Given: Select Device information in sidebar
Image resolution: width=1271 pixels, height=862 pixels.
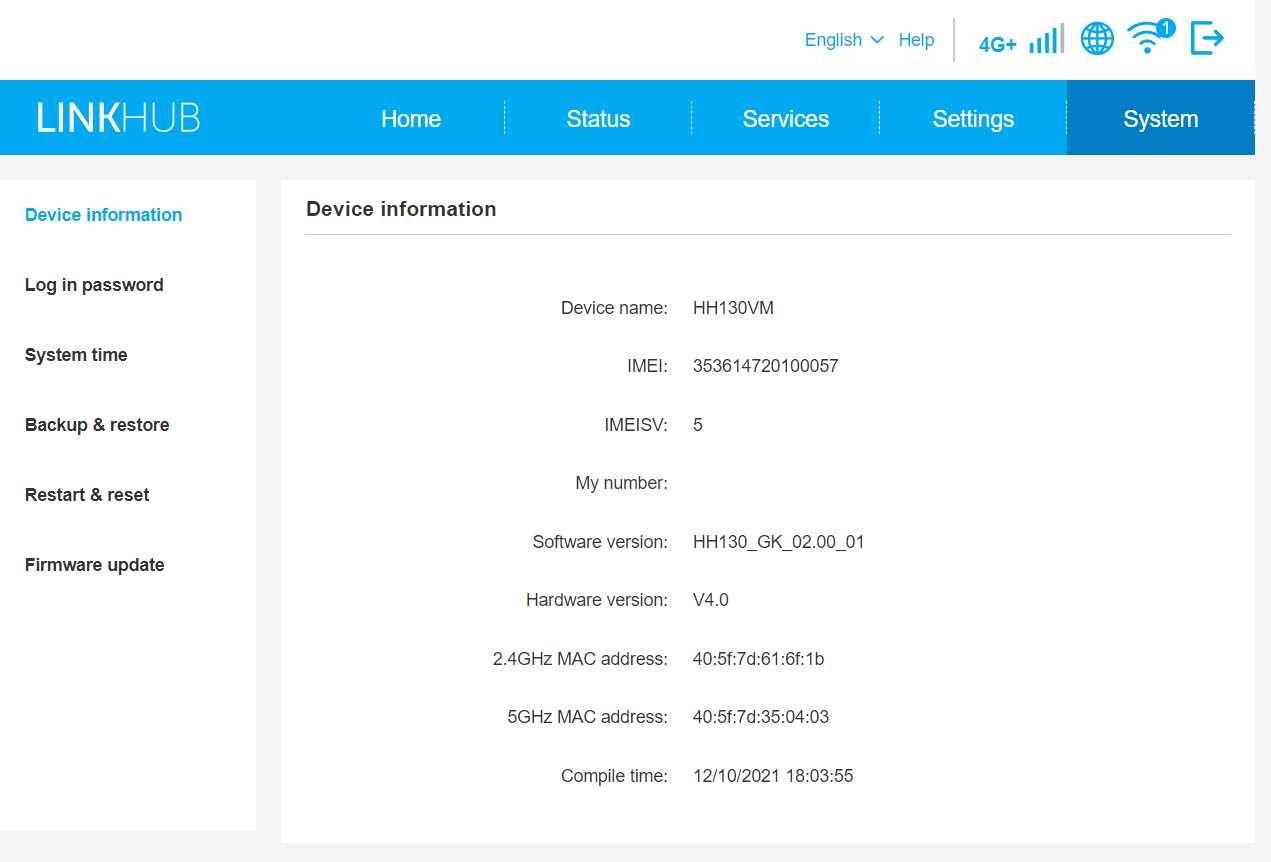Looking at the screenshot, I should [103, 215].
